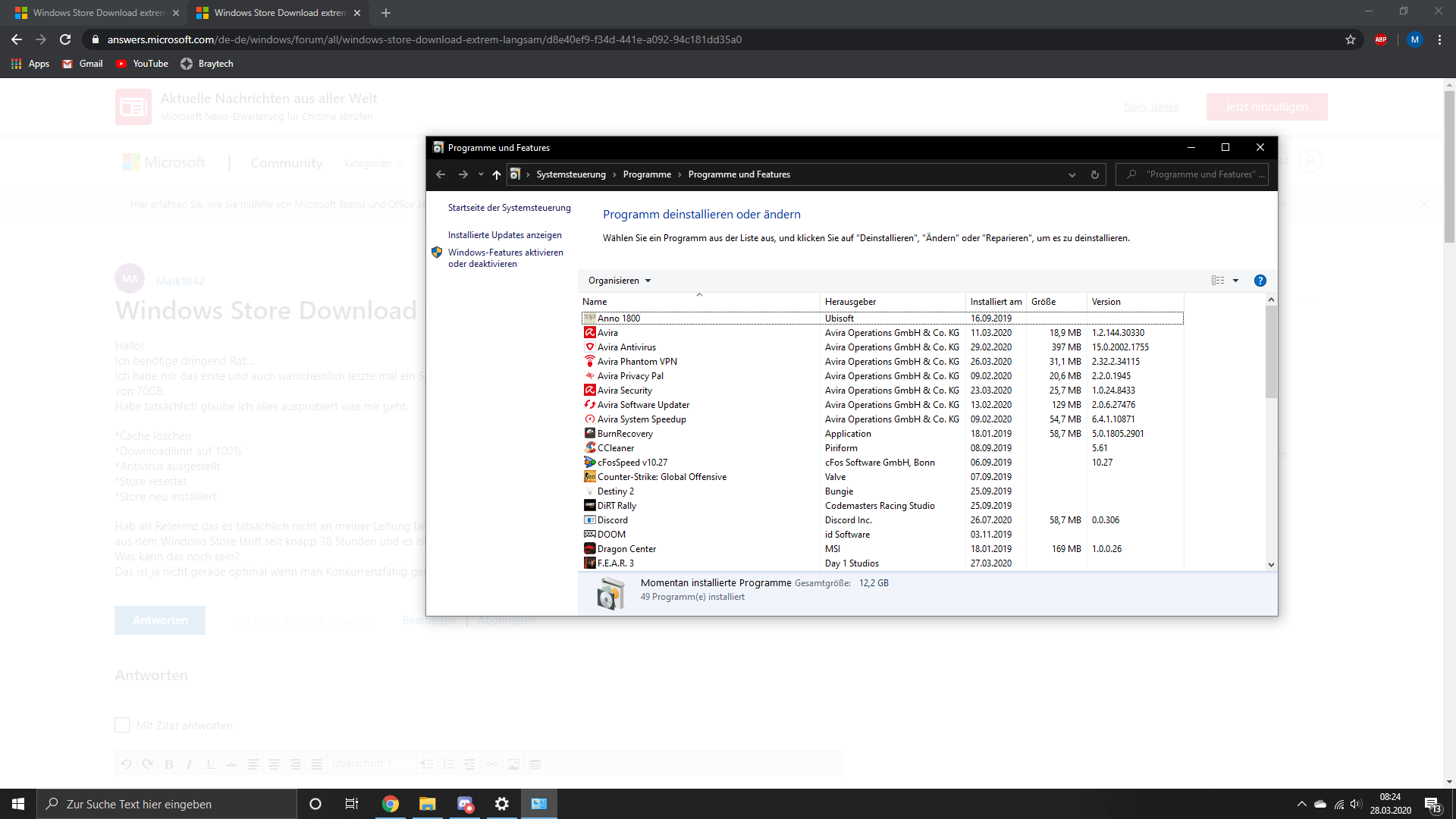The width and height of the screenshot is (1456, 819).
Task: Sort by the Version column header
Action: (1134, 302)
